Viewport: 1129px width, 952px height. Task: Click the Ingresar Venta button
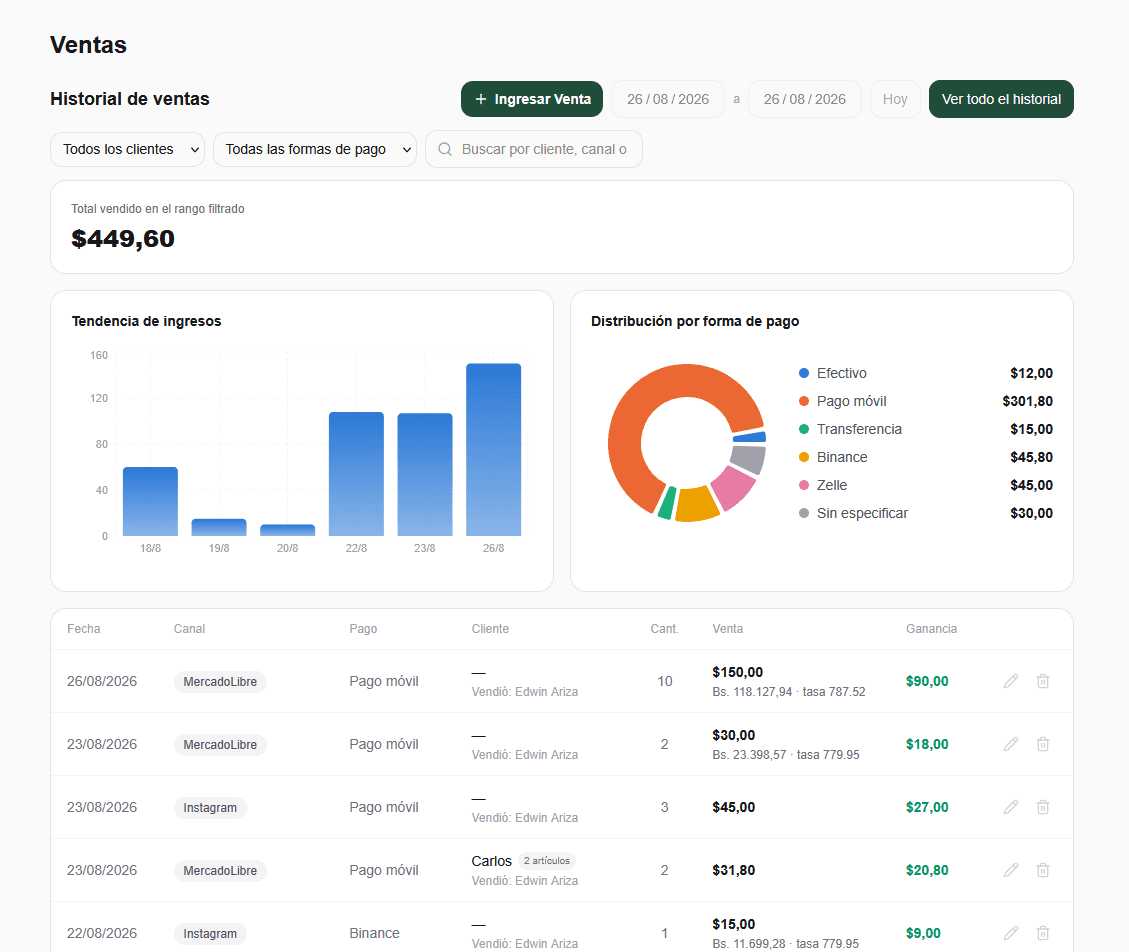click(x=532, y=99)
